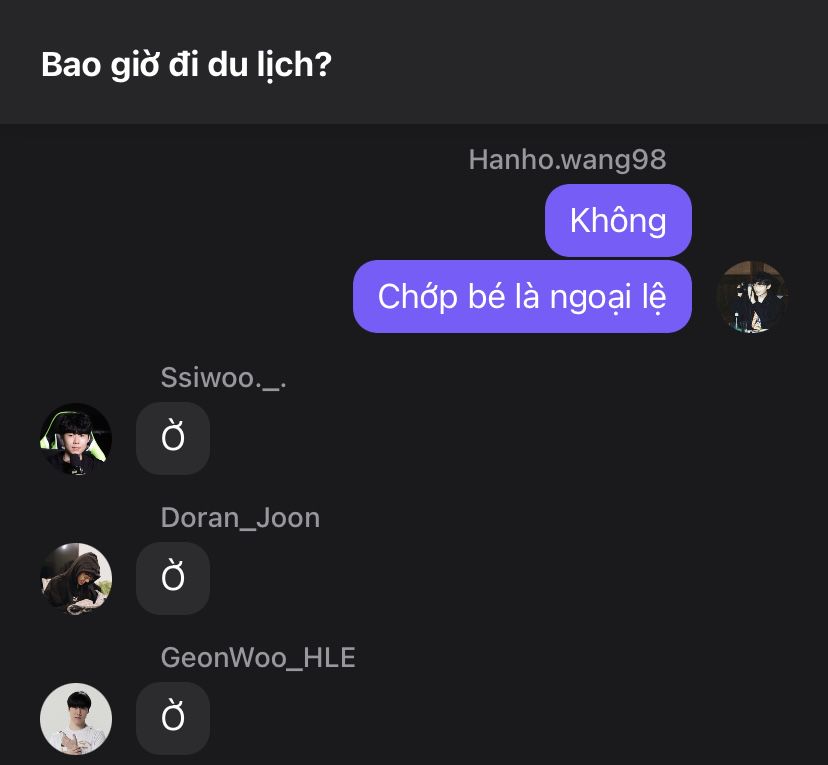Image resolution: width=828 pixels, height=765 pixels.
Task: Click the GeonWoo_HLE username label
Action: [x=258, y=657]
